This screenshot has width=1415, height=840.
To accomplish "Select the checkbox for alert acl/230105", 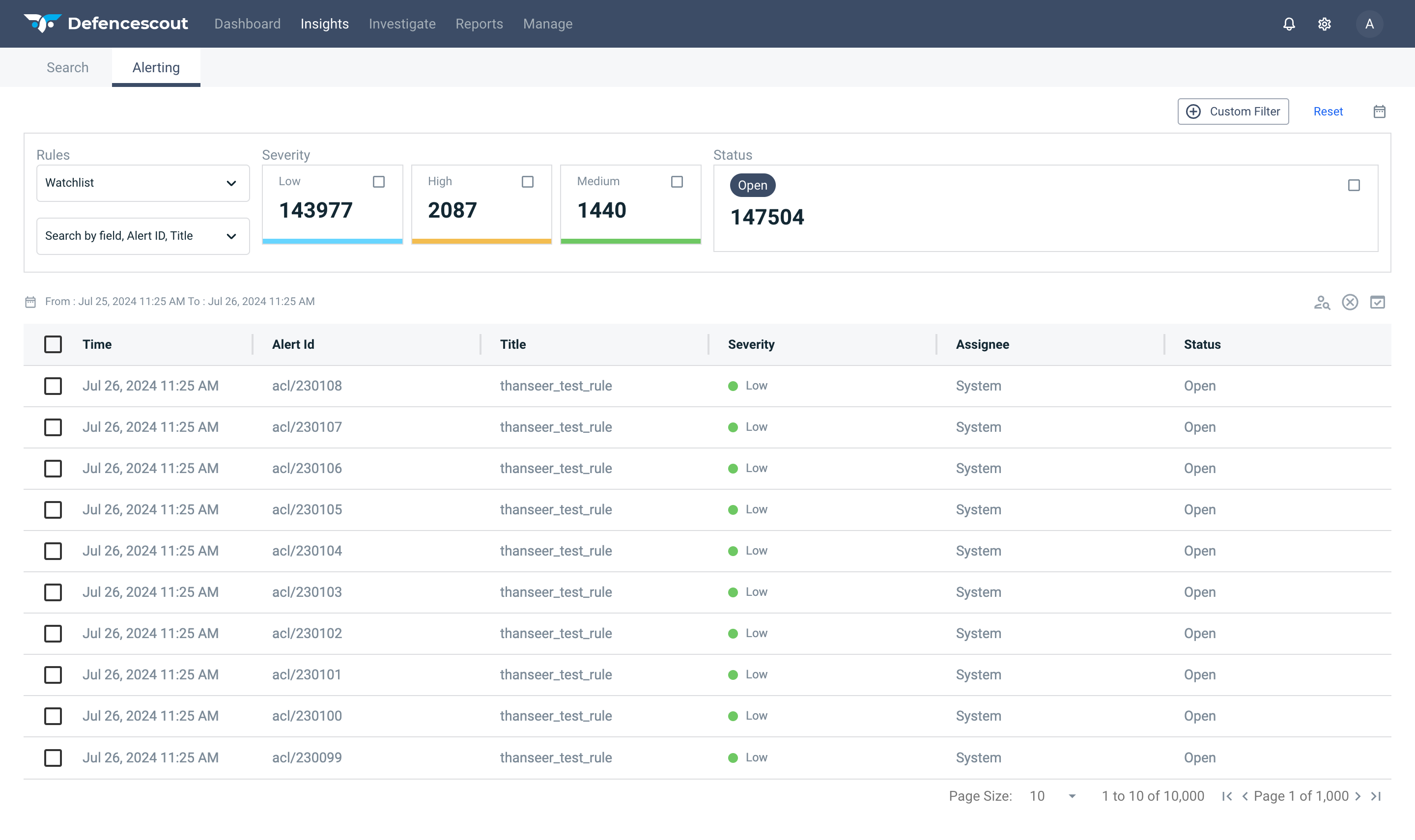I will coord(53,510).
